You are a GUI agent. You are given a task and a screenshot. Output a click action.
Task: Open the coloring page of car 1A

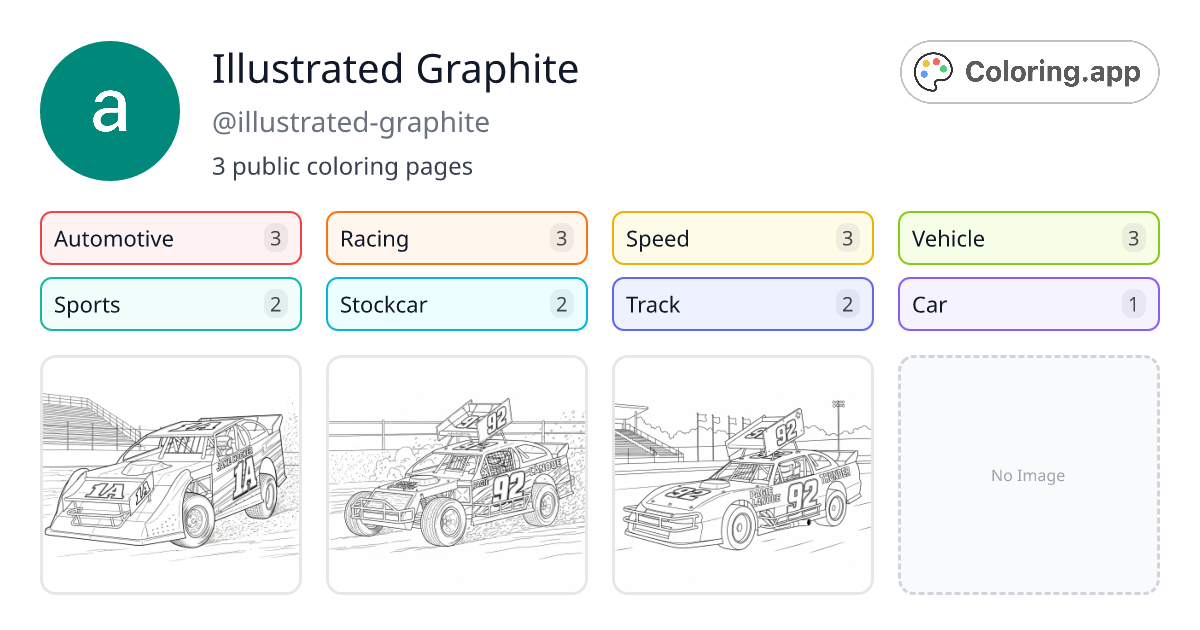point(170,474)
